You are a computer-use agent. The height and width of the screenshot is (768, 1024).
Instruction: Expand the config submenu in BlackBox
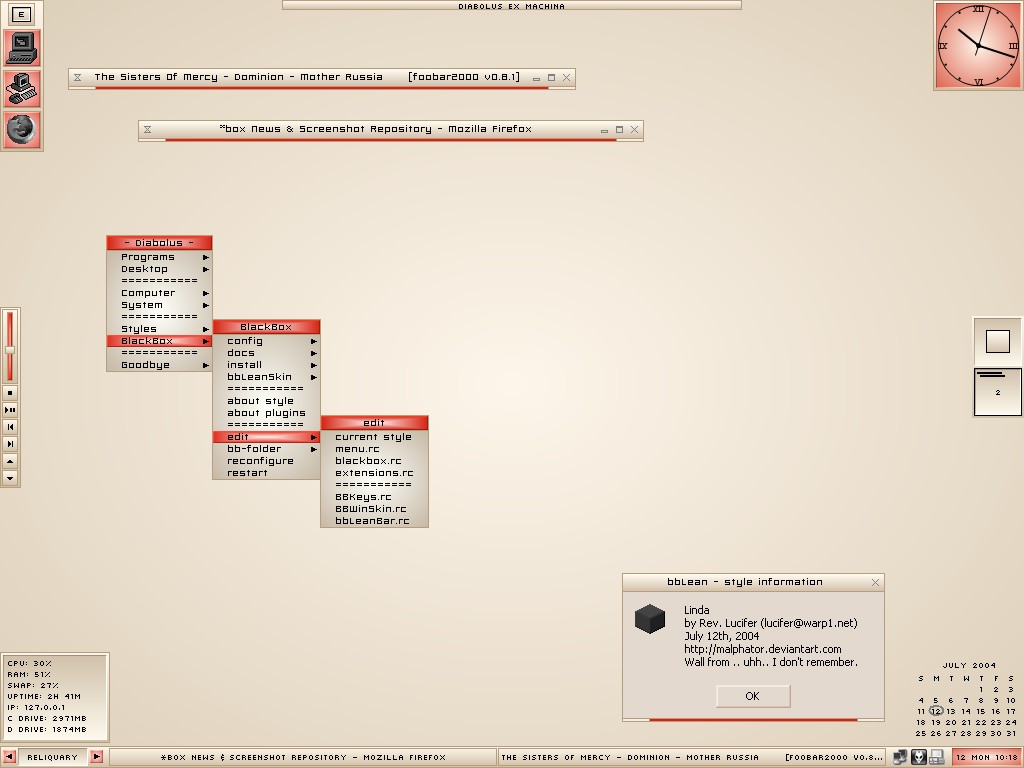(x=266, y=341)
